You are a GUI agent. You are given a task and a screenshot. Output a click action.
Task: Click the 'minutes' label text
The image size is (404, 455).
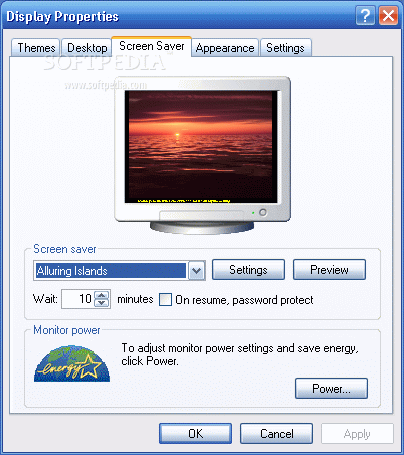pos(135,299)
